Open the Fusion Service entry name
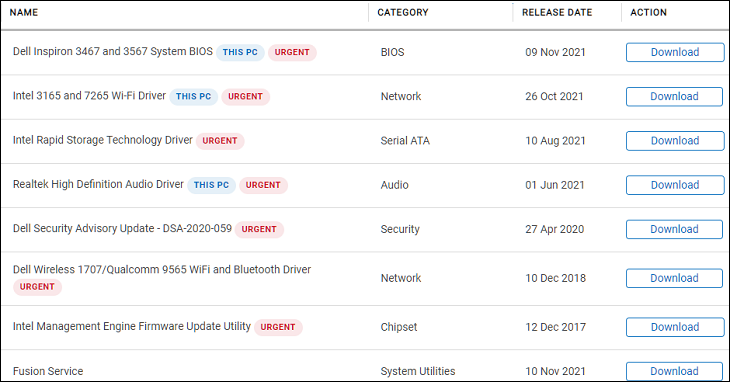 click(x=48, y=371)
